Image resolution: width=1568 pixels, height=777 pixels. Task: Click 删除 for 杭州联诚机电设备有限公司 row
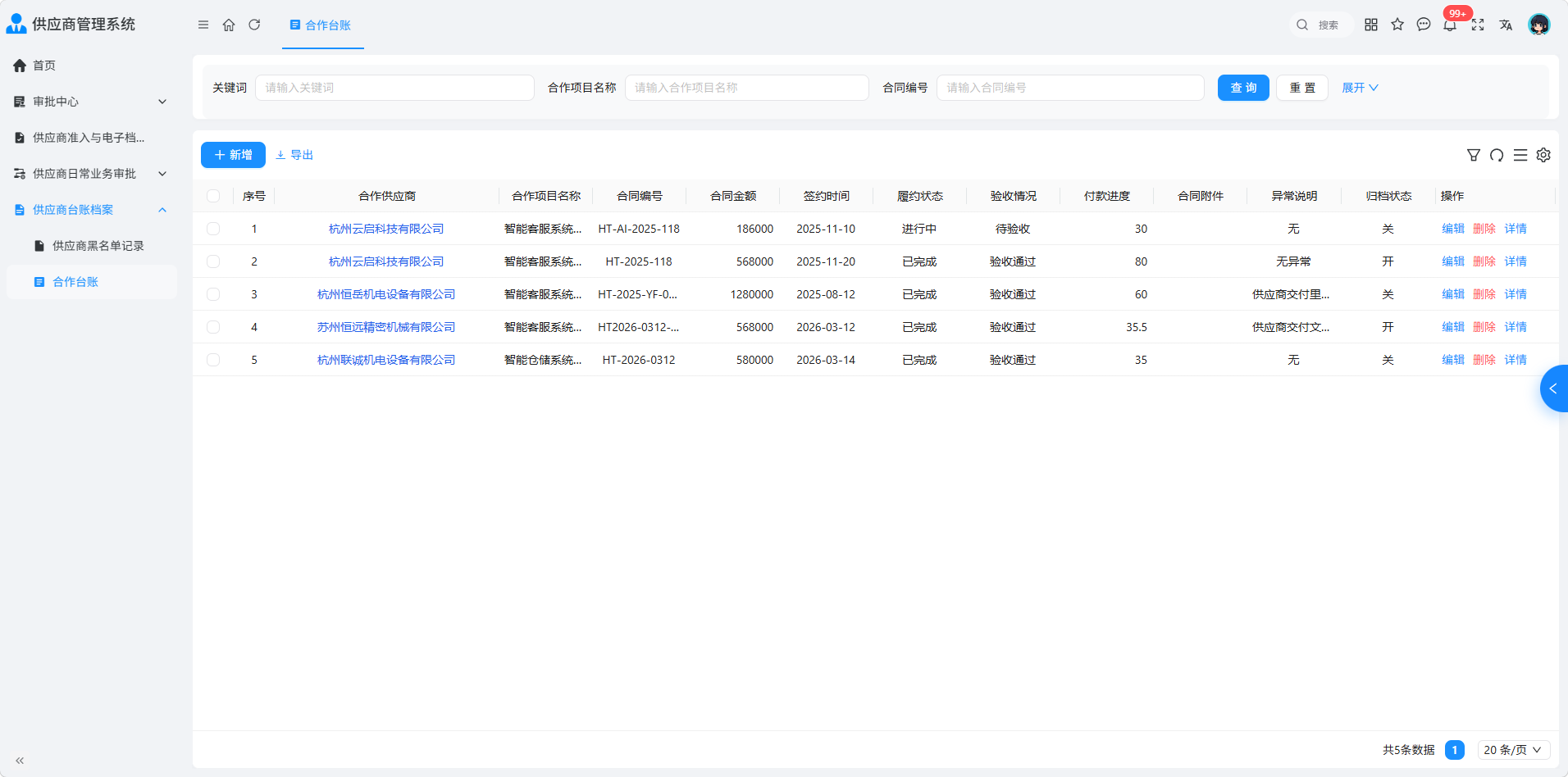(x=1484, y=360)
